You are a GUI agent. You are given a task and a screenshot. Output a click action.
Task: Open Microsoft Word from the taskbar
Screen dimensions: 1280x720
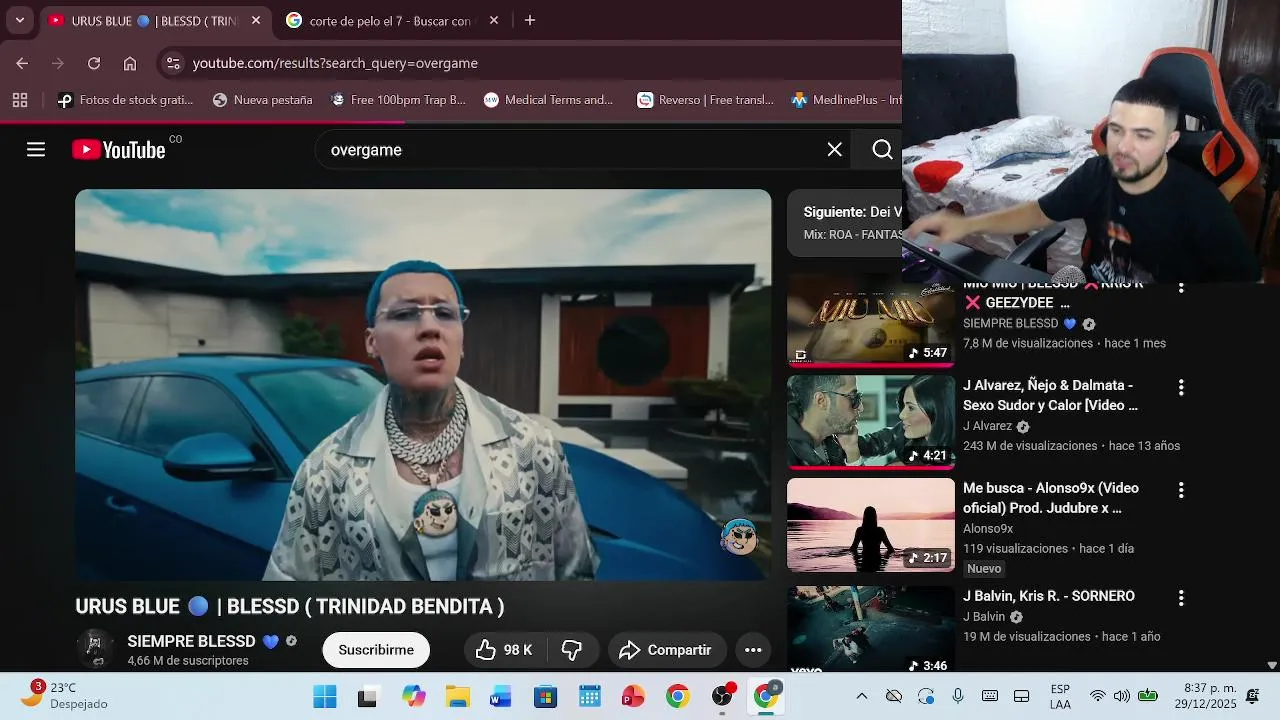[501, 697]
